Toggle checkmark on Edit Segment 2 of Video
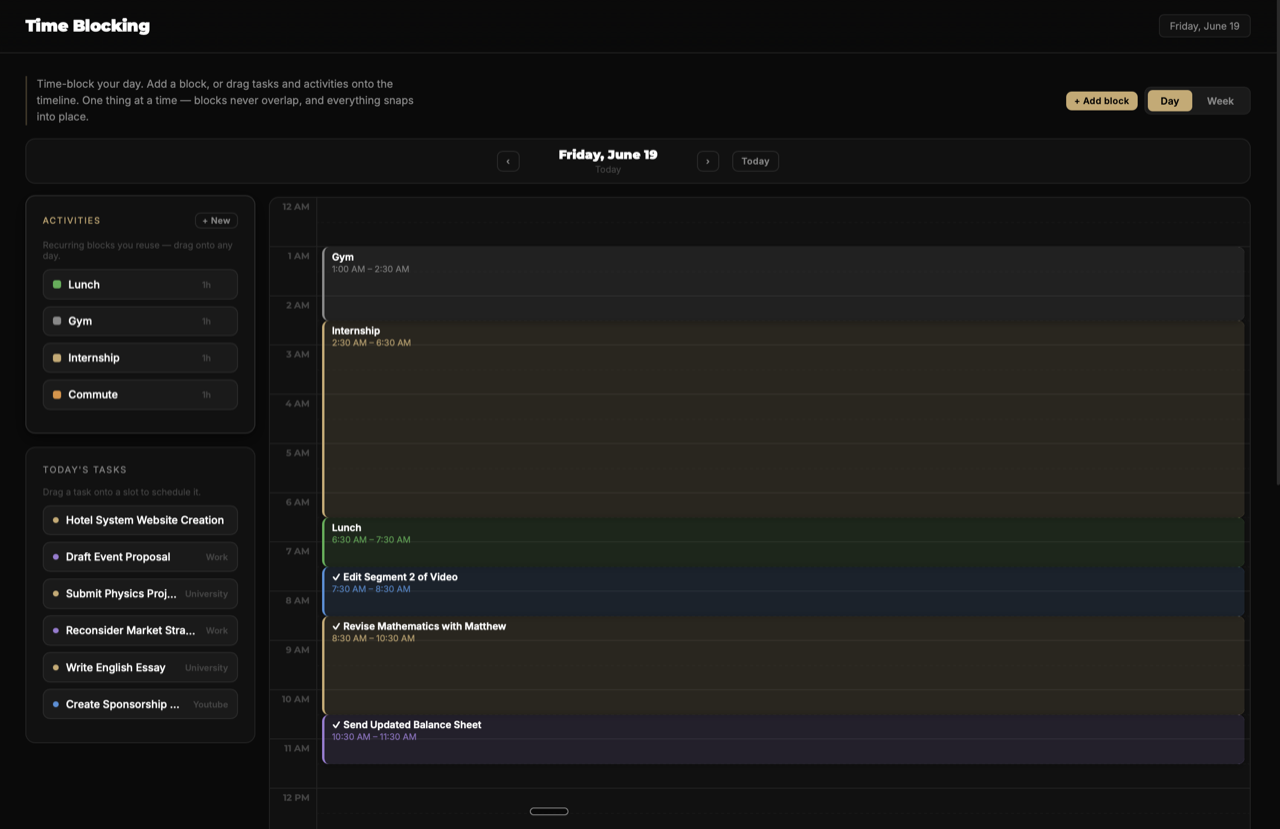This screenshot has width=1280, height=829. coord(336,577)
